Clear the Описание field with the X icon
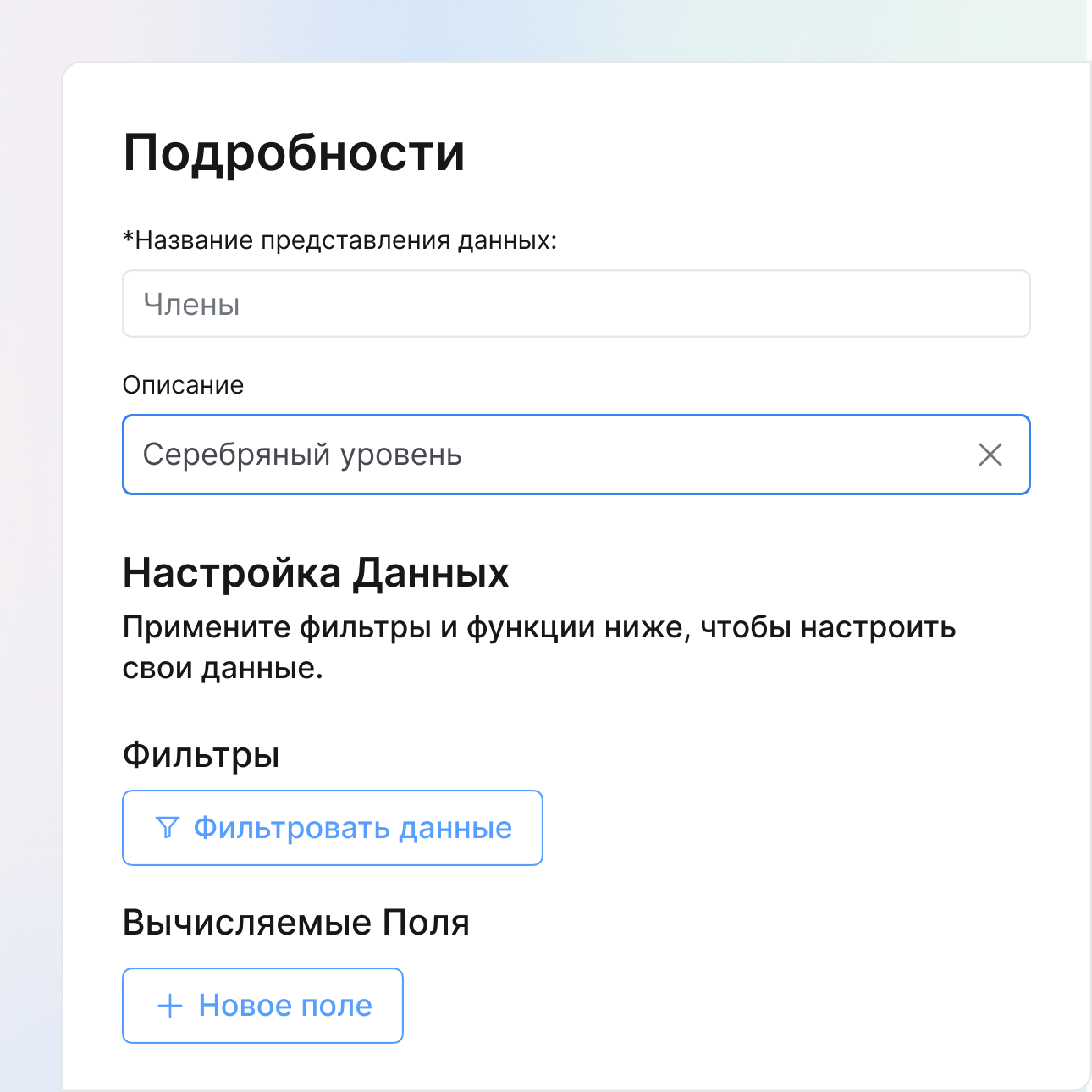This screenshot has width=1092, height=1092. (990, 455)
